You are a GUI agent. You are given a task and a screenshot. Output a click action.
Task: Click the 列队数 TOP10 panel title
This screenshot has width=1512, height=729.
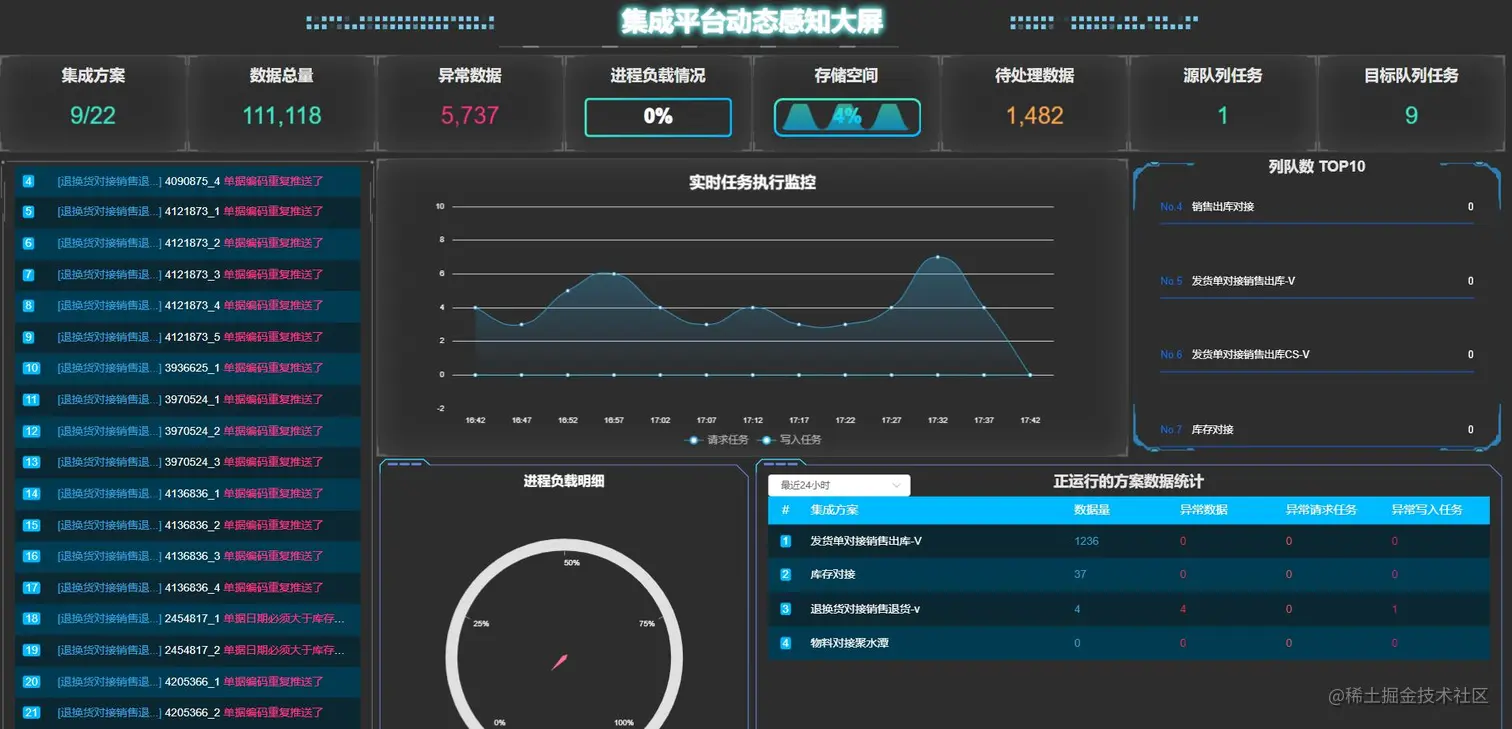[x=1317, y=167]
